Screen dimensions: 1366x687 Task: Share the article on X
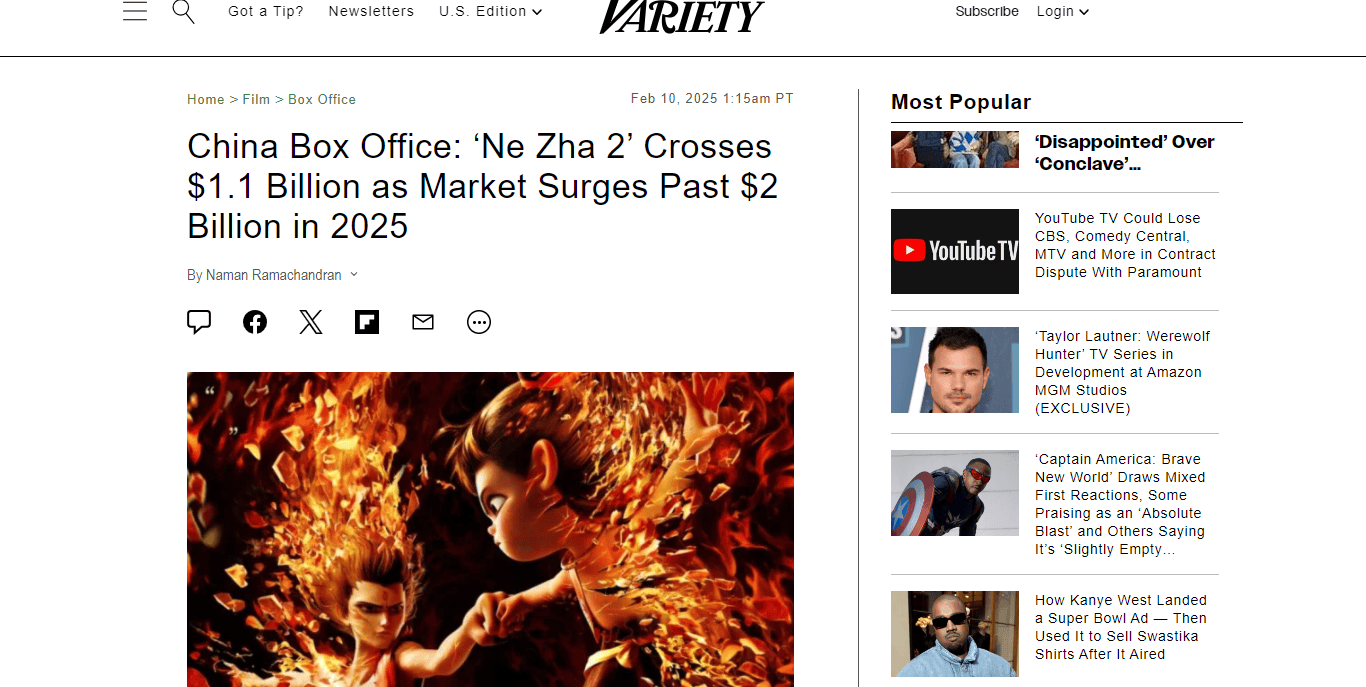pyautogui.click(x=311, y=322)
